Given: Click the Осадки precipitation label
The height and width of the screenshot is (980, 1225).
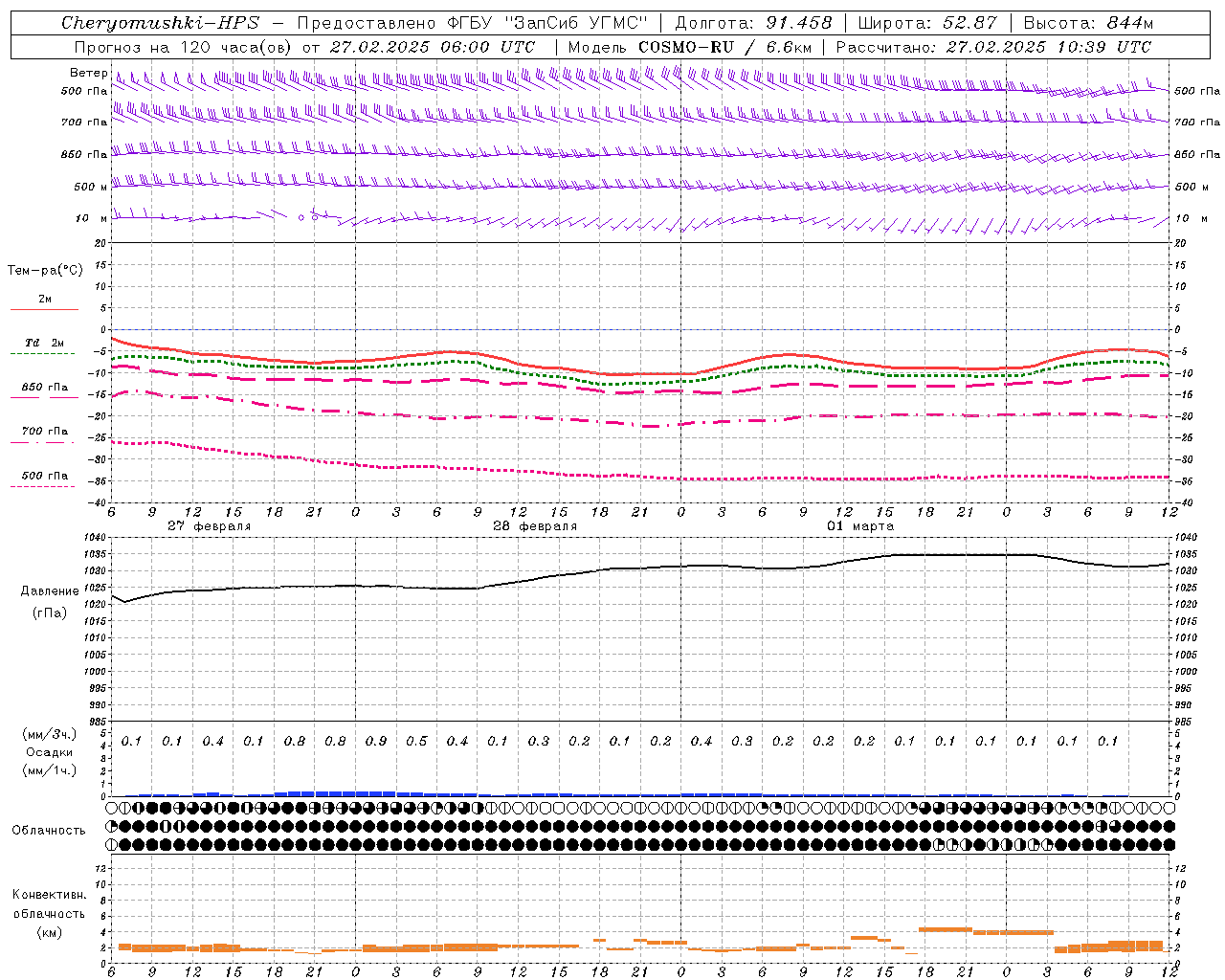Looking at the screenshot, I should pyautogui.click(x=50, y=752).
